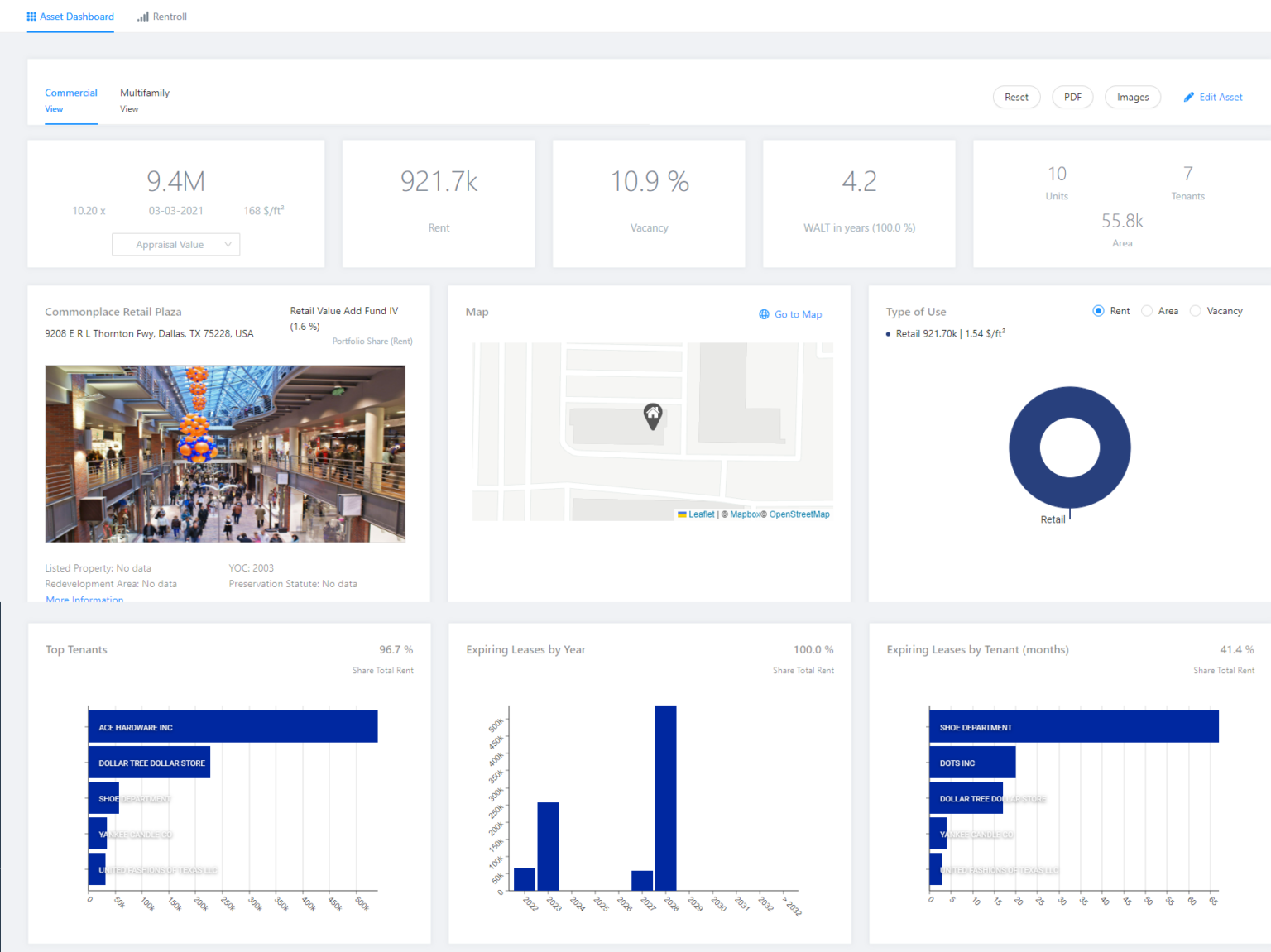Viewport: 1271px width, 952px height.
Task: Open the Commonplace Retail Plaza property photo
Action: coord(225,454)
